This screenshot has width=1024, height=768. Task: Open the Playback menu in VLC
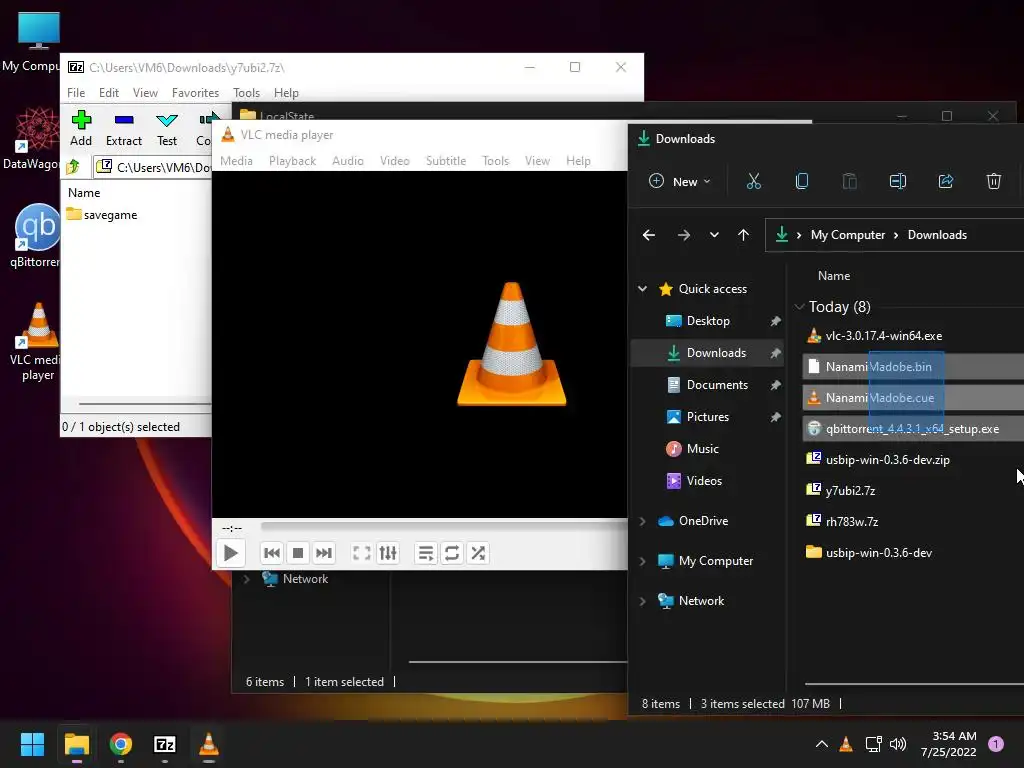[x=293, y=161]
